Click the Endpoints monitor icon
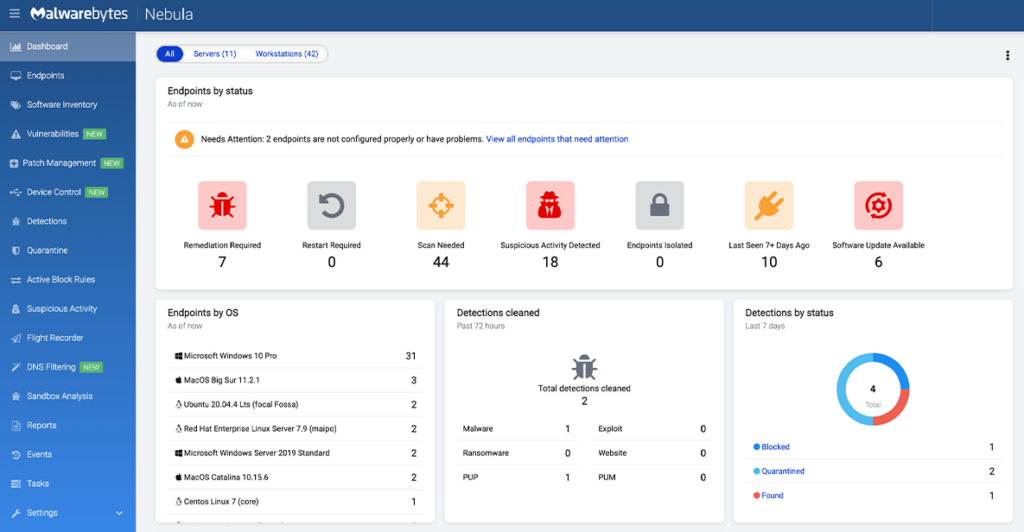 point(16,76)
